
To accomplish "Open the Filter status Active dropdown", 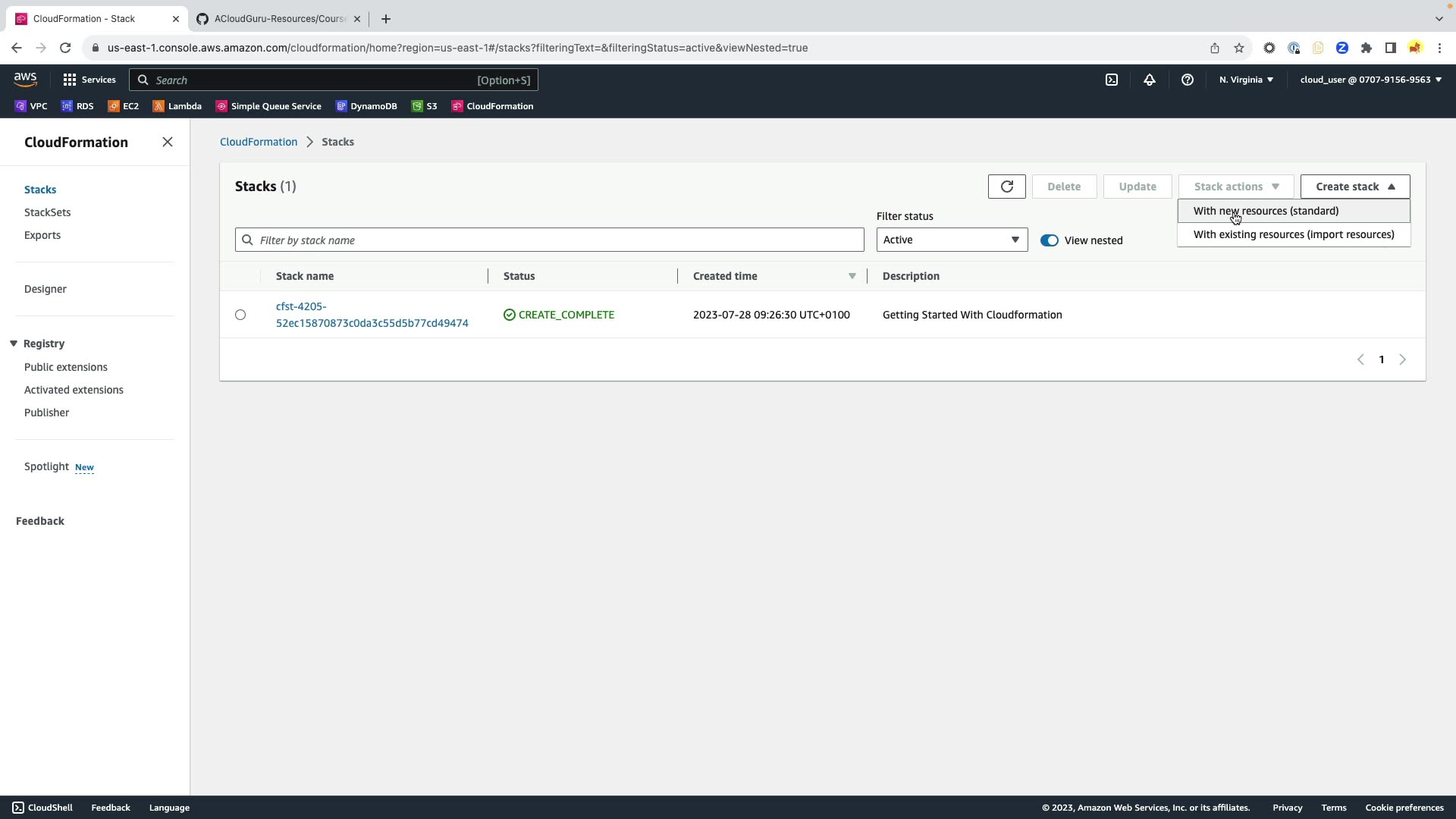I will click(951, 240).
